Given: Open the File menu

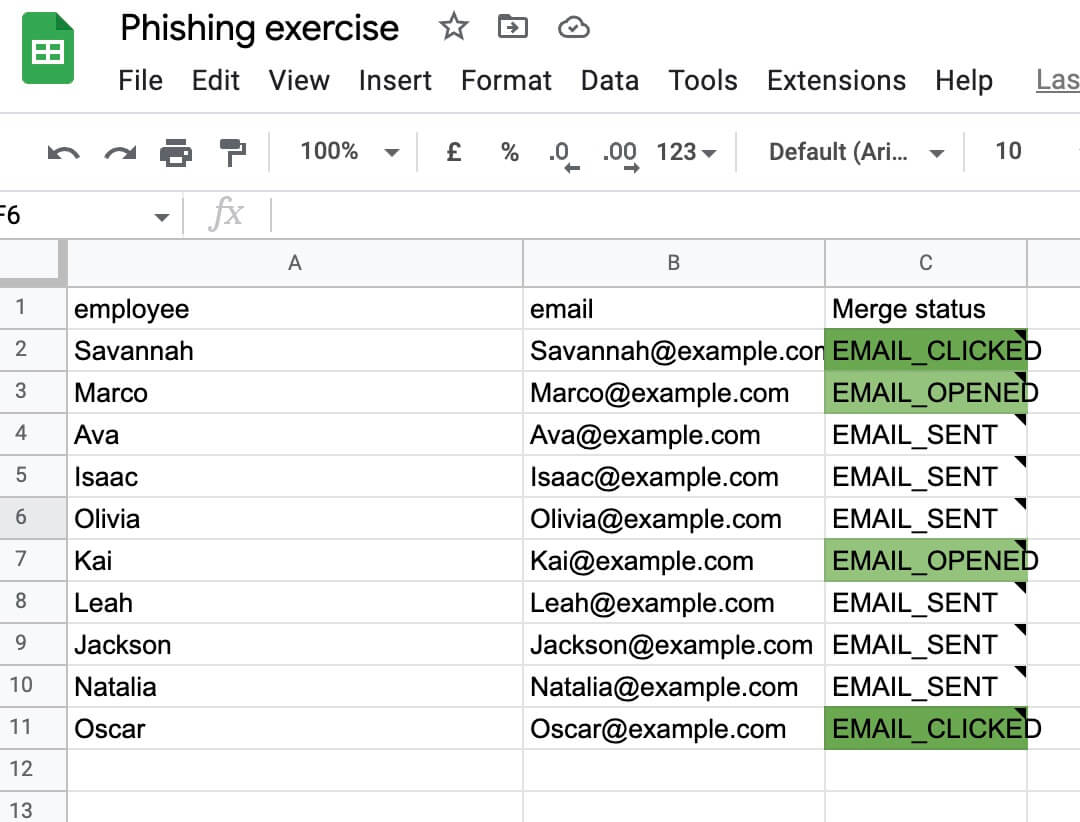Looking at the screenshot, I should coord(141,81).
